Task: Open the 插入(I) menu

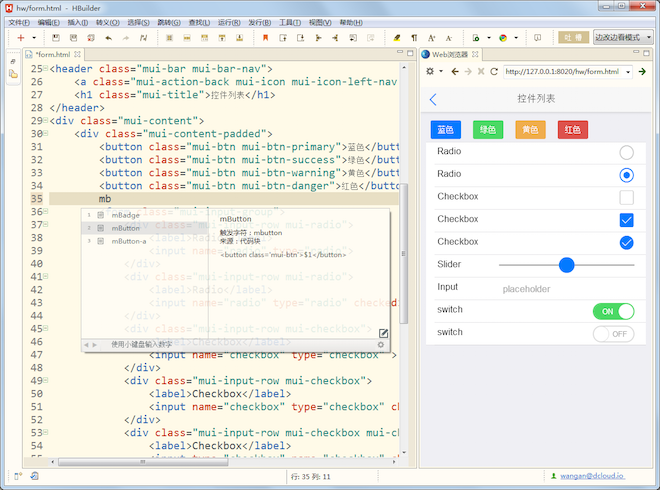Action: click(x=78, y=22)
